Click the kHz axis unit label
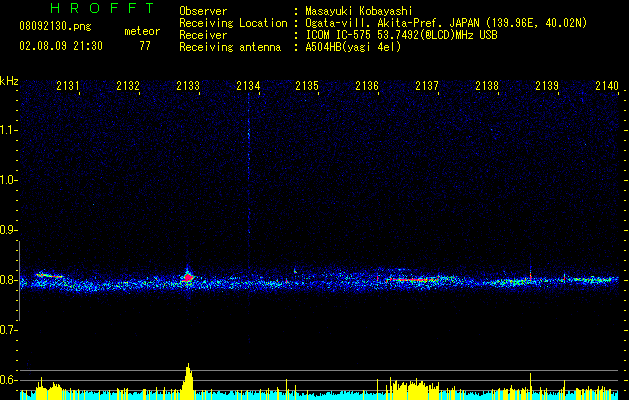The image size is (629, 400). click(x=9, y=81)
